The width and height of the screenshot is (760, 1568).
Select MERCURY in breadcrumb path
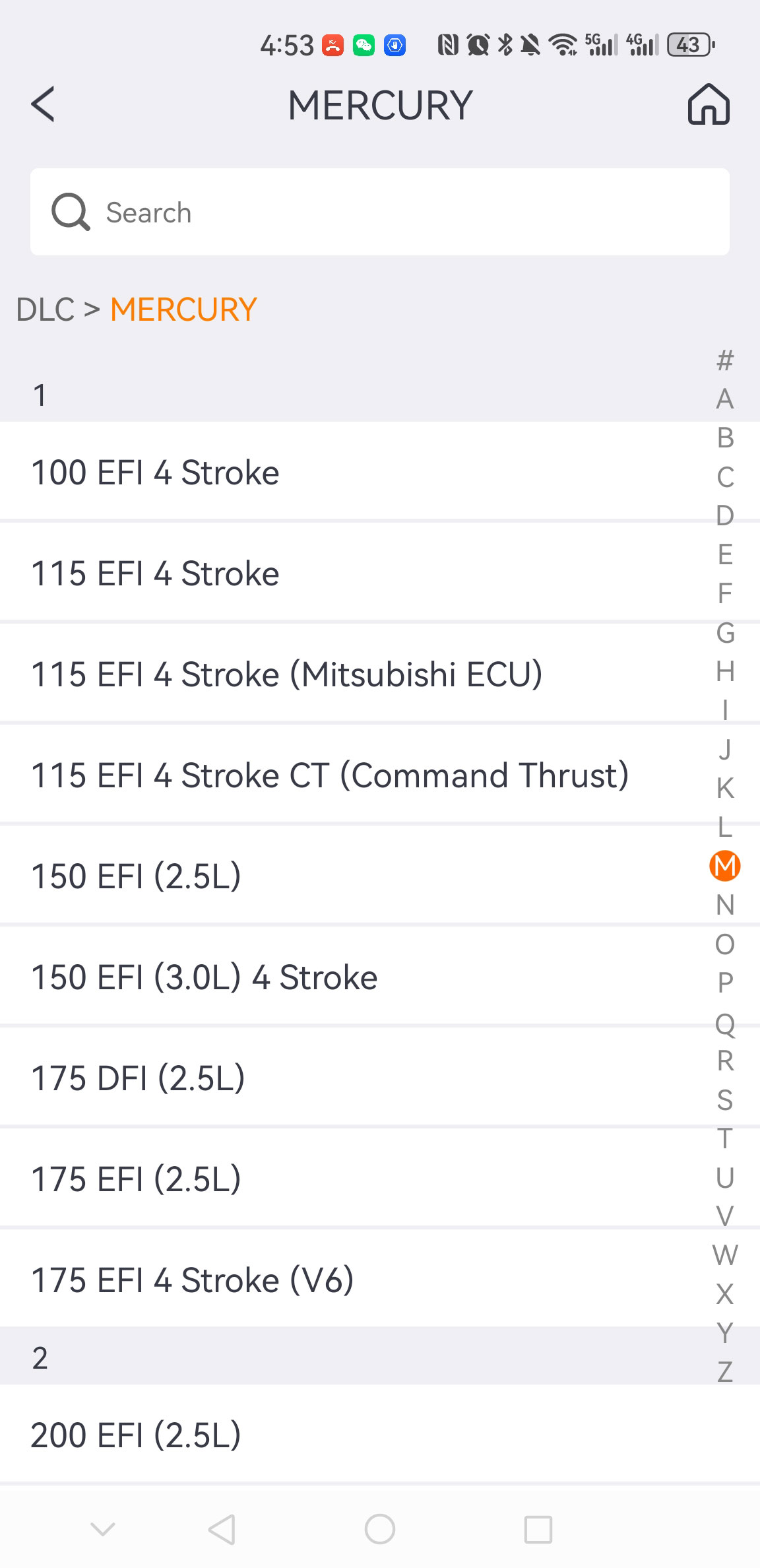click(x=183, y=310)
